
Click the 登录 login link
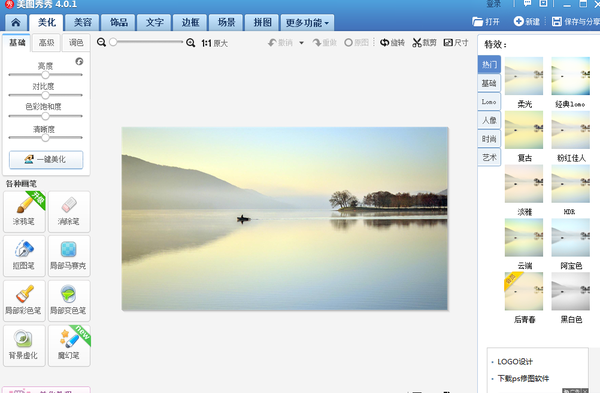tap(494, 4)
